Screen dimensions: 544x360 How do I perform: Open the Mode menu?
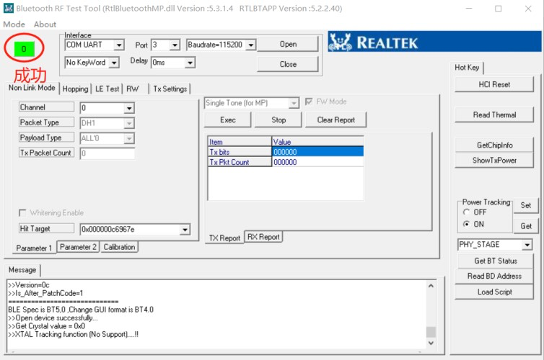pyautogui.click(x=14, y=24)
